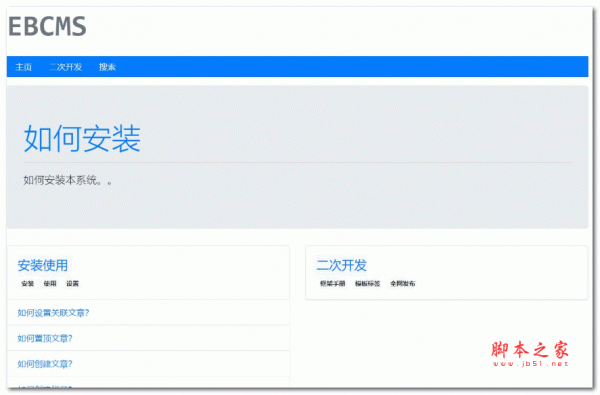Click the 如何安装本系统 description text

tap(68, 180)
